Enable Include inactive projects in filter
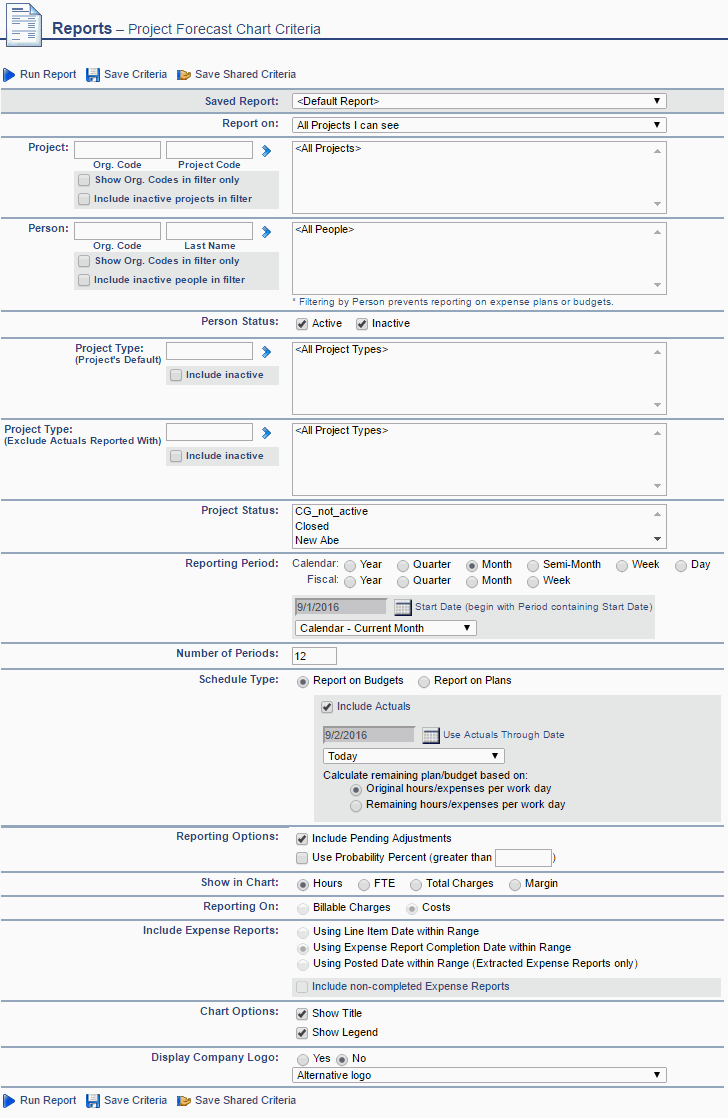 tap(84, 199)
